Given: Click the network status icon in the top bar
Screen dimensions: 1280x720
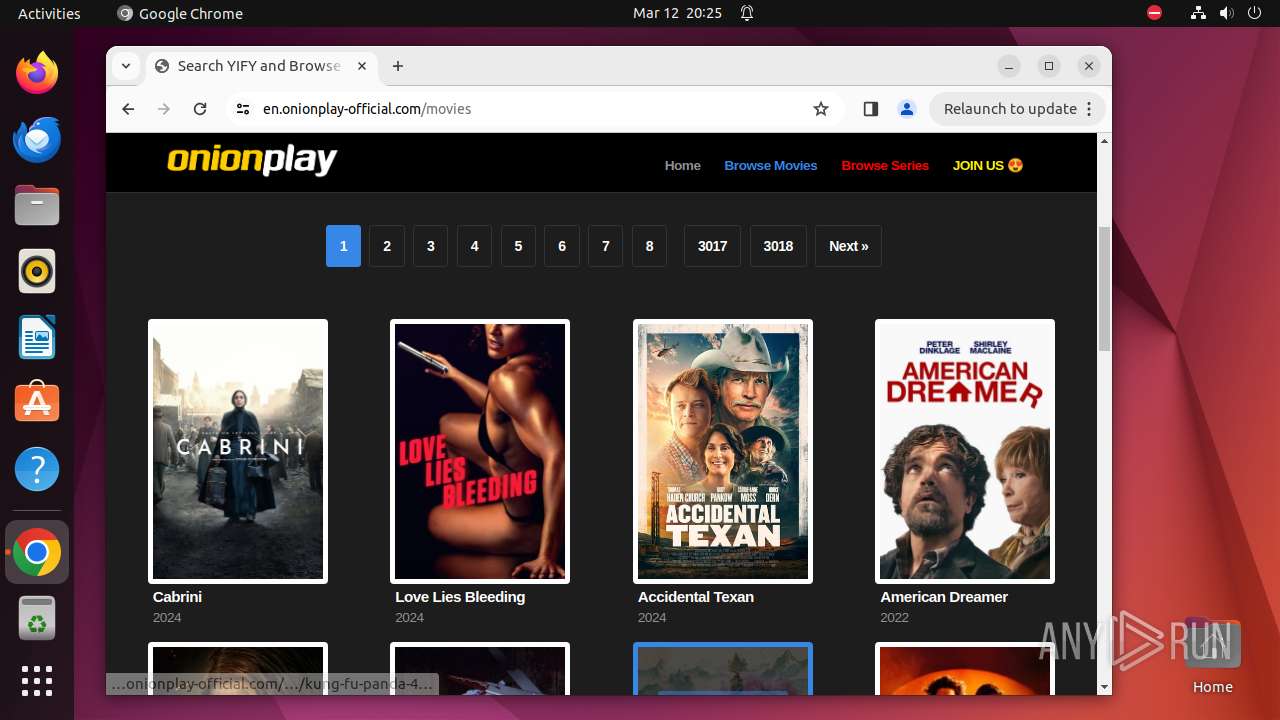Looking at the screenshot, I should 1198,13.
